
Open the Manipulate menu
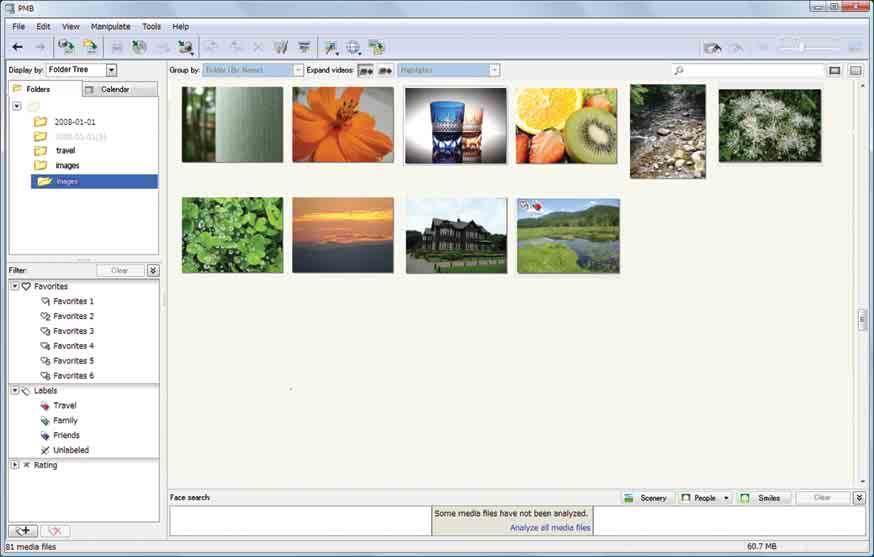pos(111,26)
